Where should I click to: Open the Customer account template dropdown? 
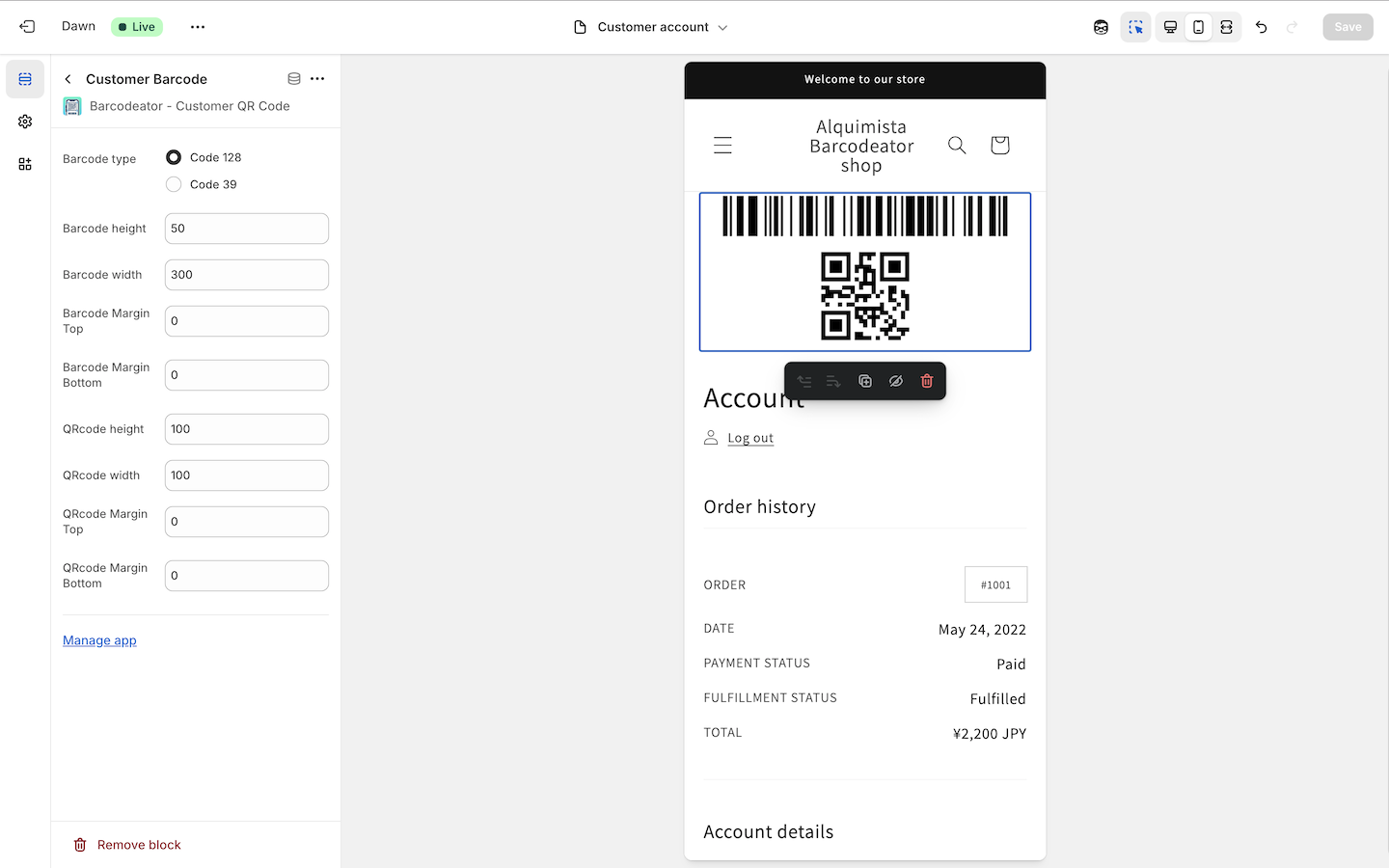pos(651,27)
